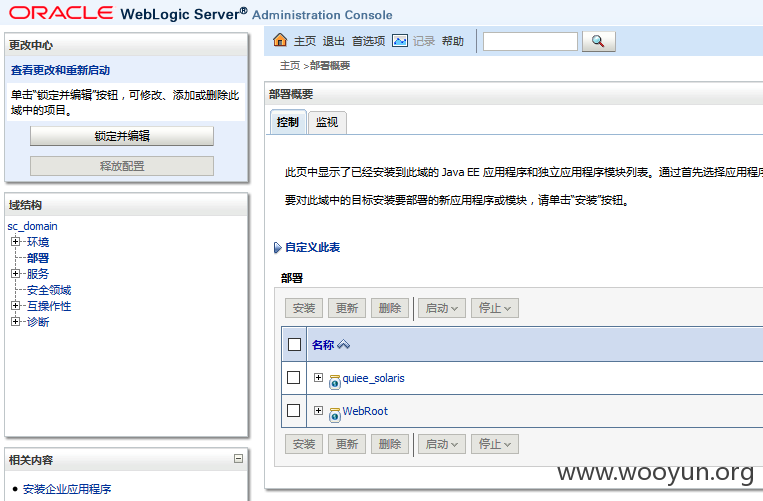763x501 pixels.
Task: Click the home house icon
Action: pyautogui.click(x=280, y=40)
